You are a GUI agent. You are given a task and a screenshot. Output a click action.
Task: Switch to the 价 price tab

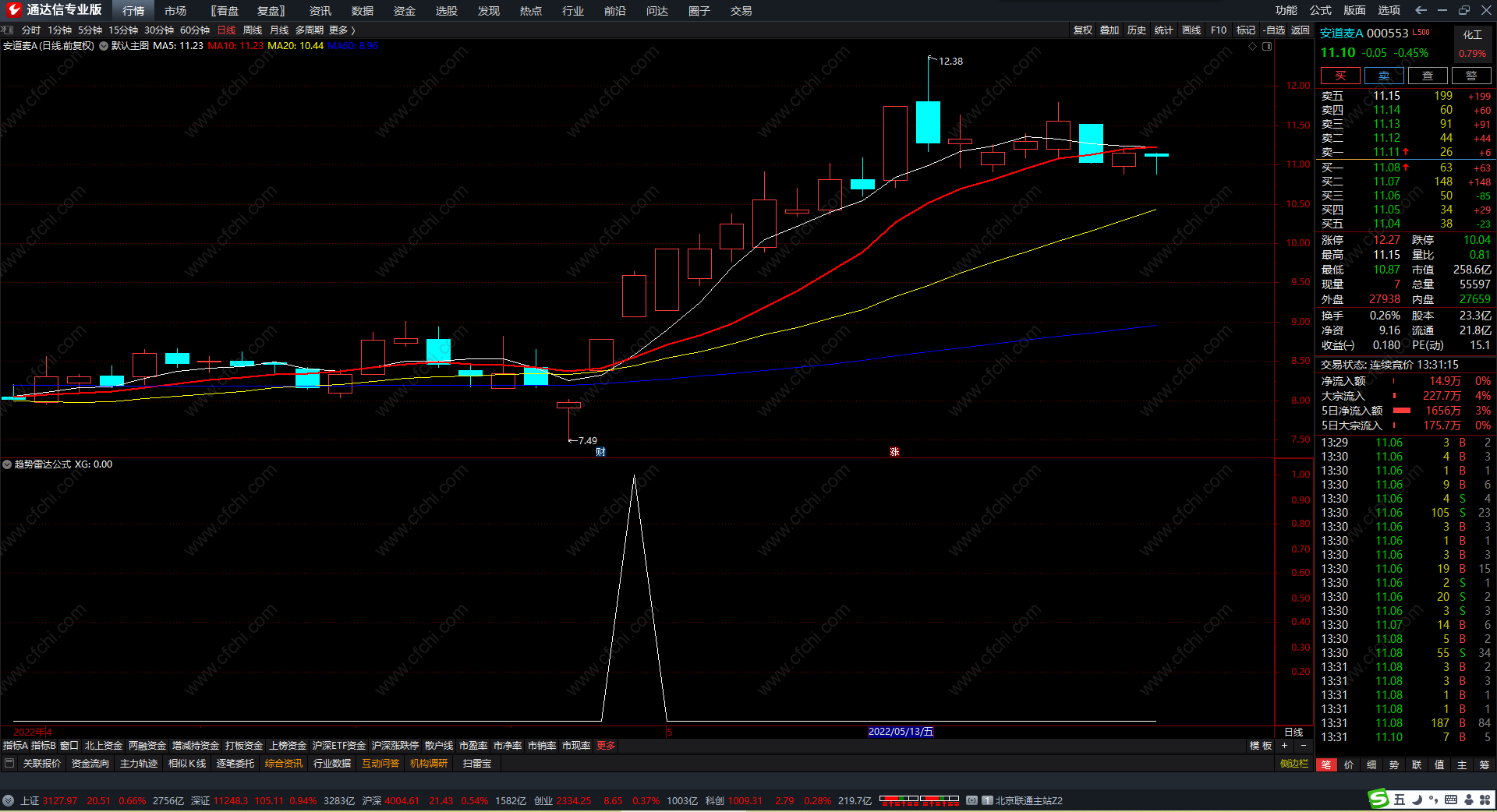[1349, 764]
